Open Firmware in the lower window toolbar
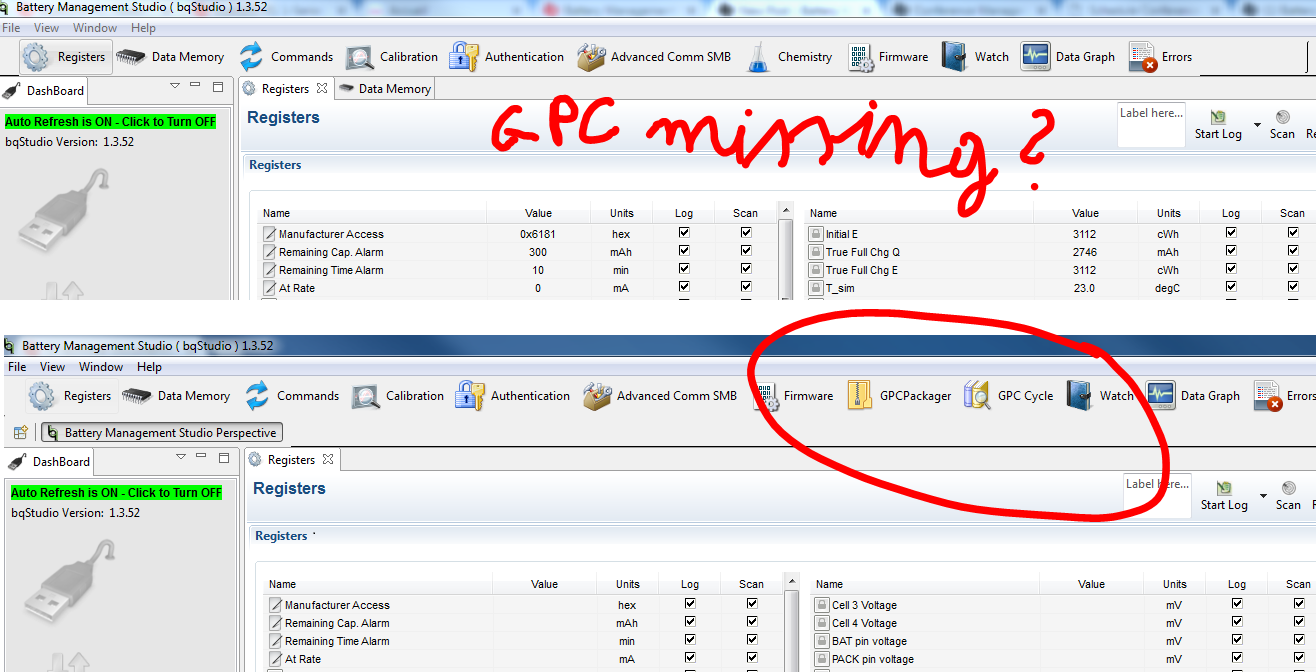The image size is (1316, 672). pyautogui.click(x=794, y=396)
